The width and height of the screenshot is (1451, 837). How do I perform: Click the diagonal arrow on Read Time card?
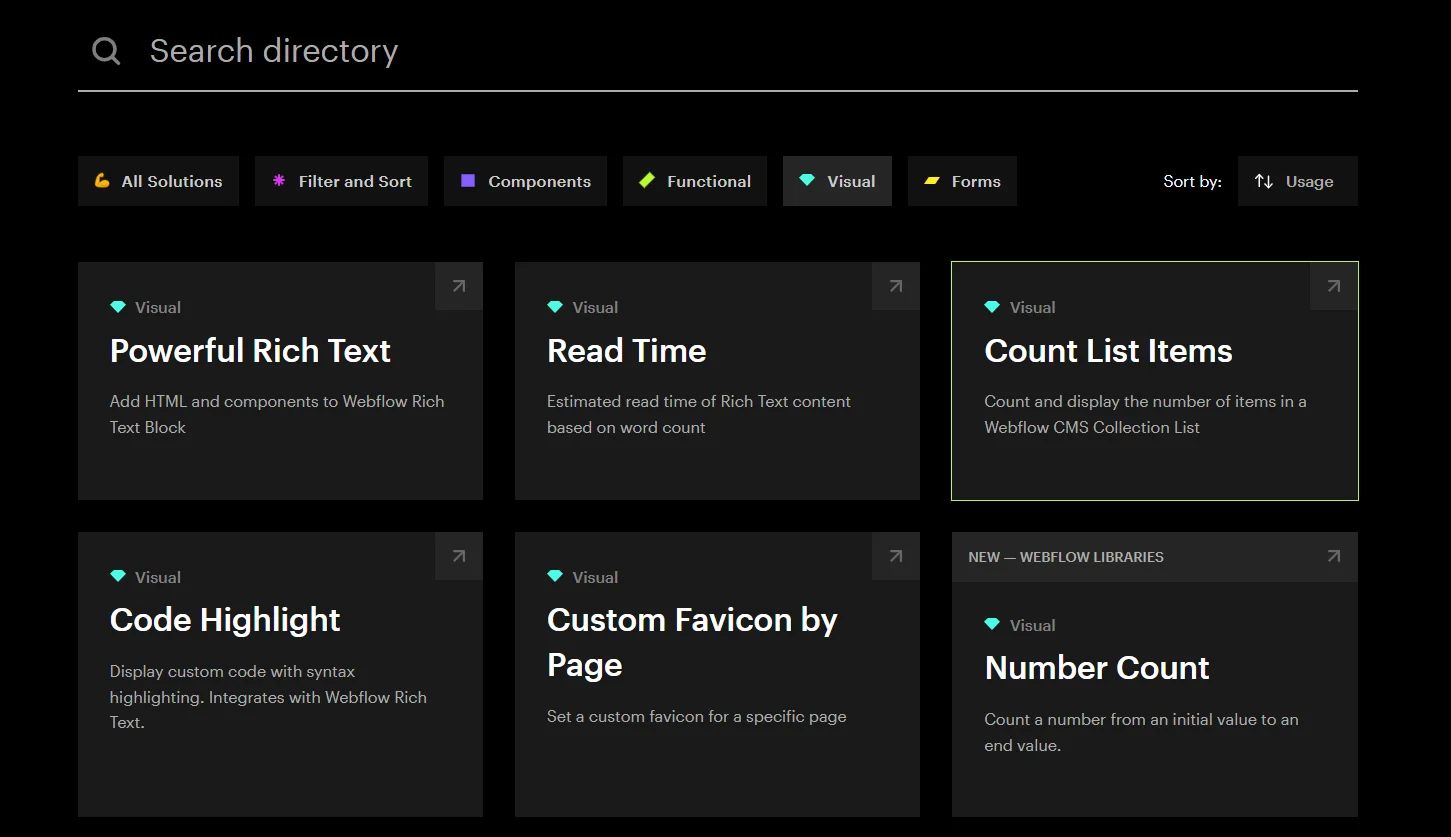pyautogui.click(x=895, y=286)
